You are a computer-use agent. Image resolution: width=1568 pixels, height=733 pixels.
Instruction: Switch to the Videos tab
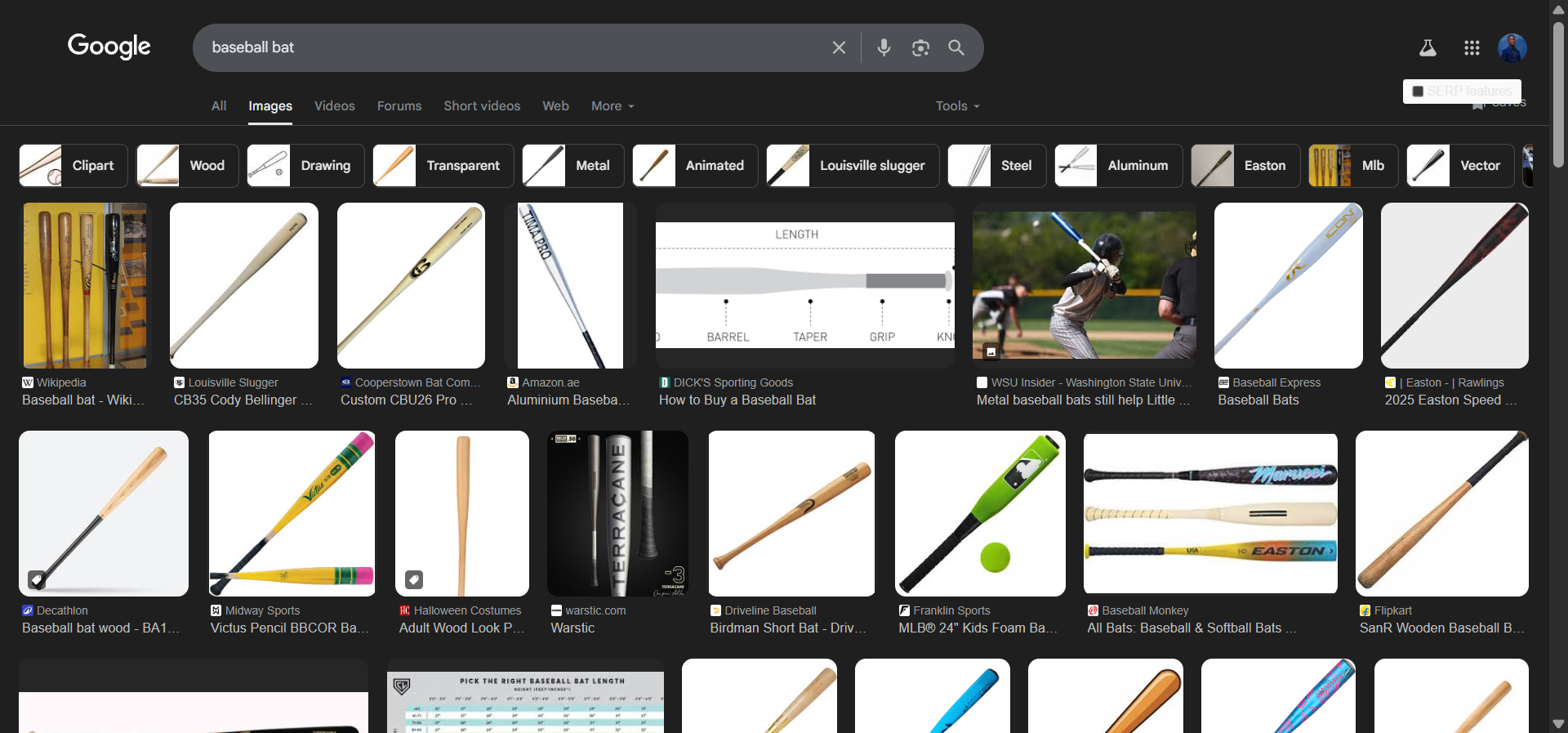click(x=335, y=106)
